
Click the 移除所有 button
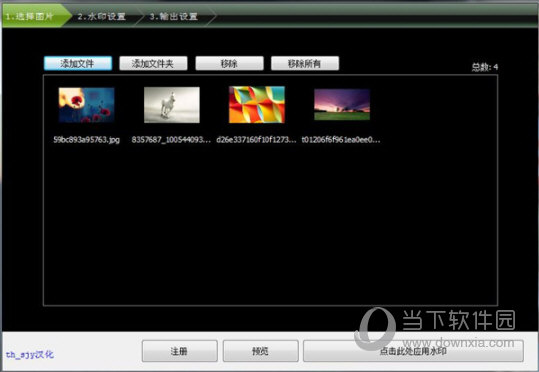point(305,63)
